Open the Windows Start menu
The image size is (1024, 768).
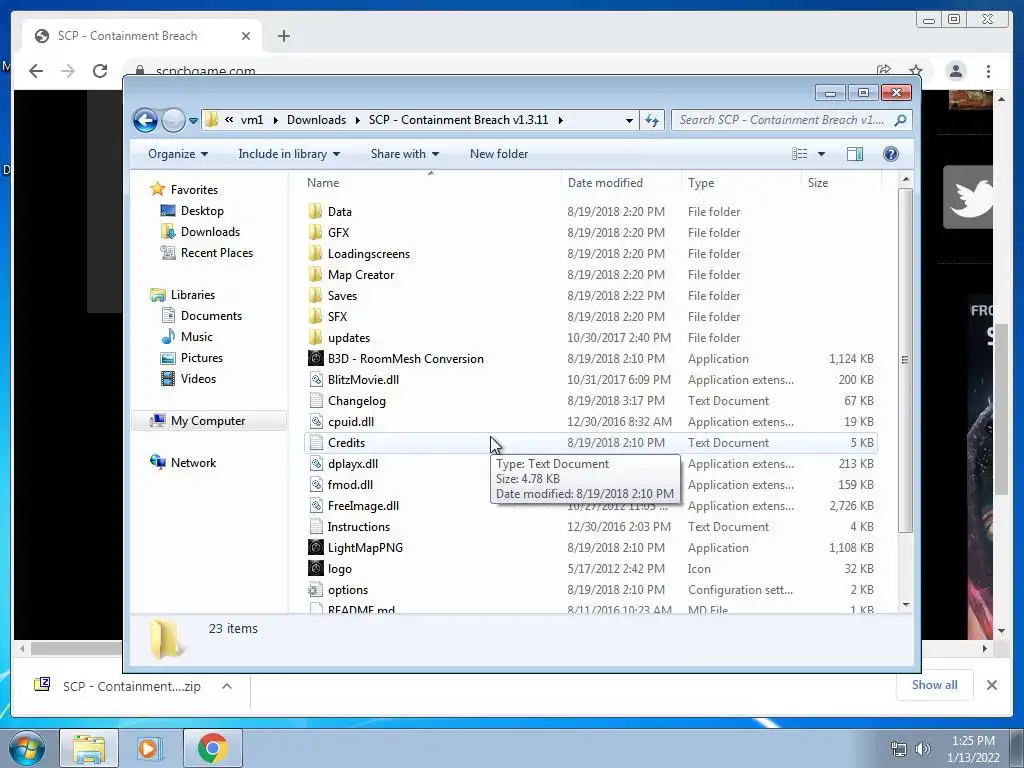[x=26, y=748]
